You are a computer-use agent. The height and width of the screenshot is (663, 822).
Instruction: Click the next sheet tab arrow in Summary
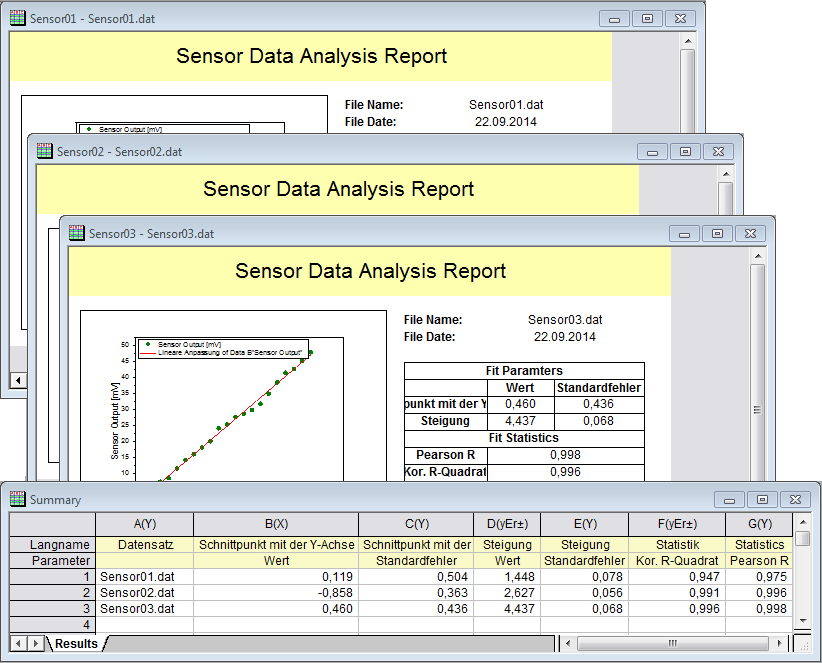pos(35,643)
